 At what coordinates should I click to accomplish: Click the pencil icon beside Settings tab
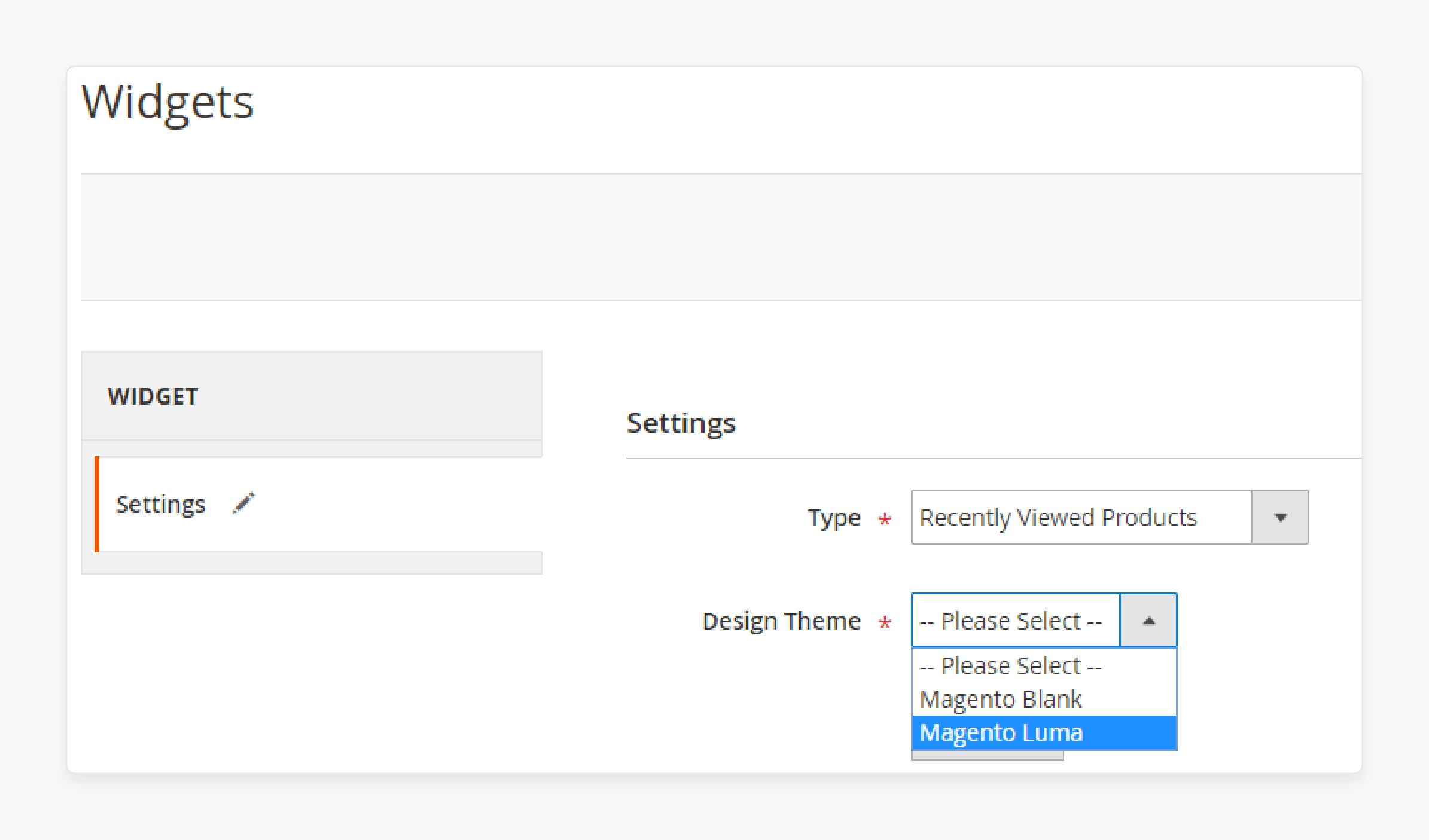tap(243, 503)
